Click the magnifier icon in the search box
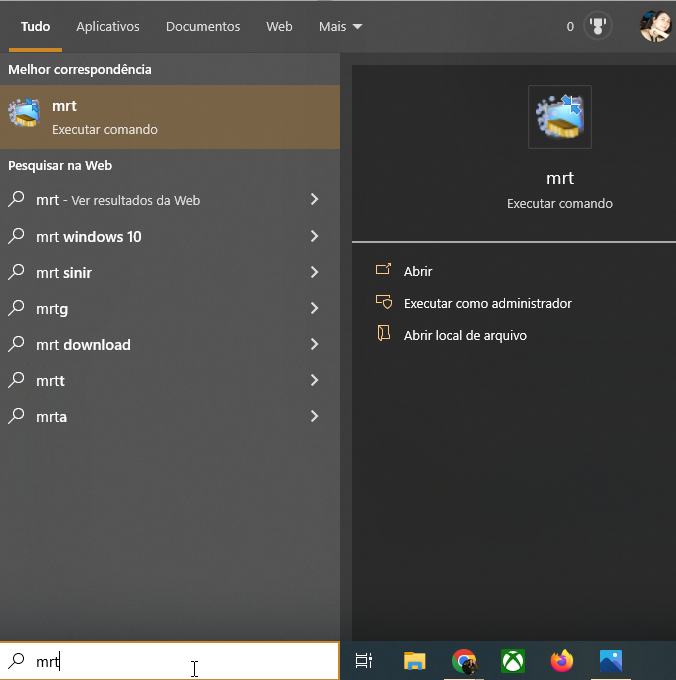 coord(16,660)
